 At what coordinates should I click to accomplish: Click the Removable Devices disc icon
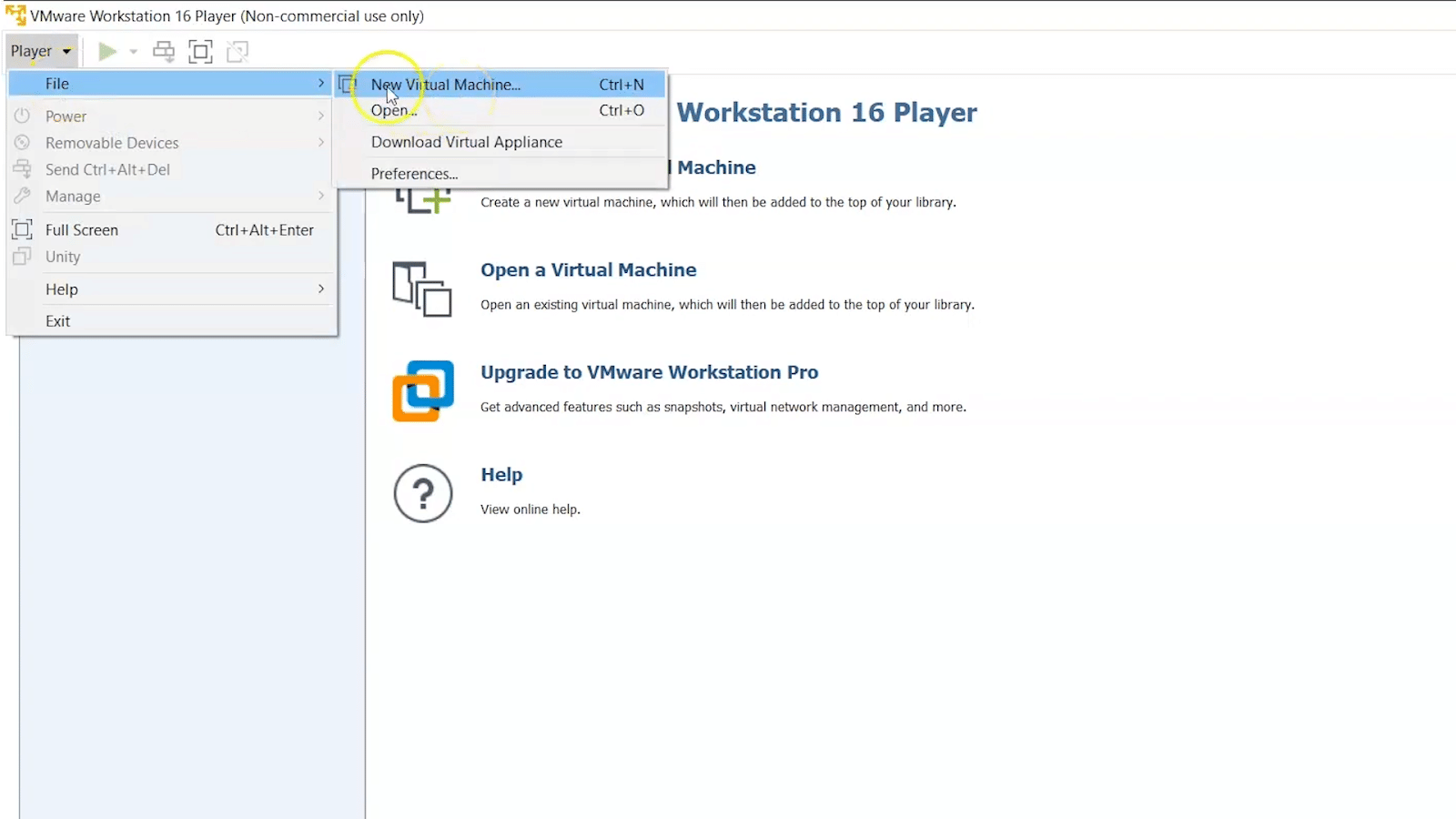pyautogui.click(x=23, y=142)
